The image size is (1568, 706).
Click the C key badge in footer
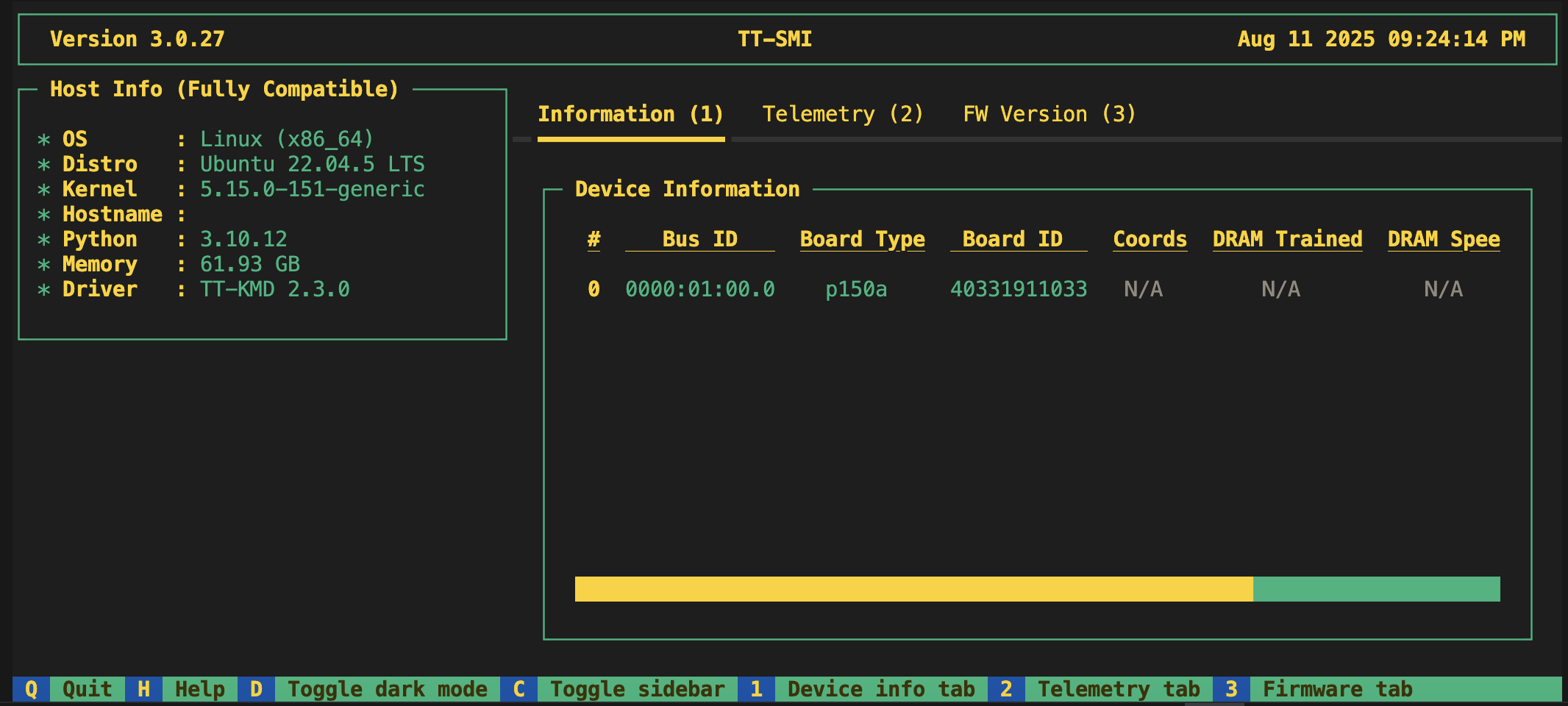tap(518, 689)
